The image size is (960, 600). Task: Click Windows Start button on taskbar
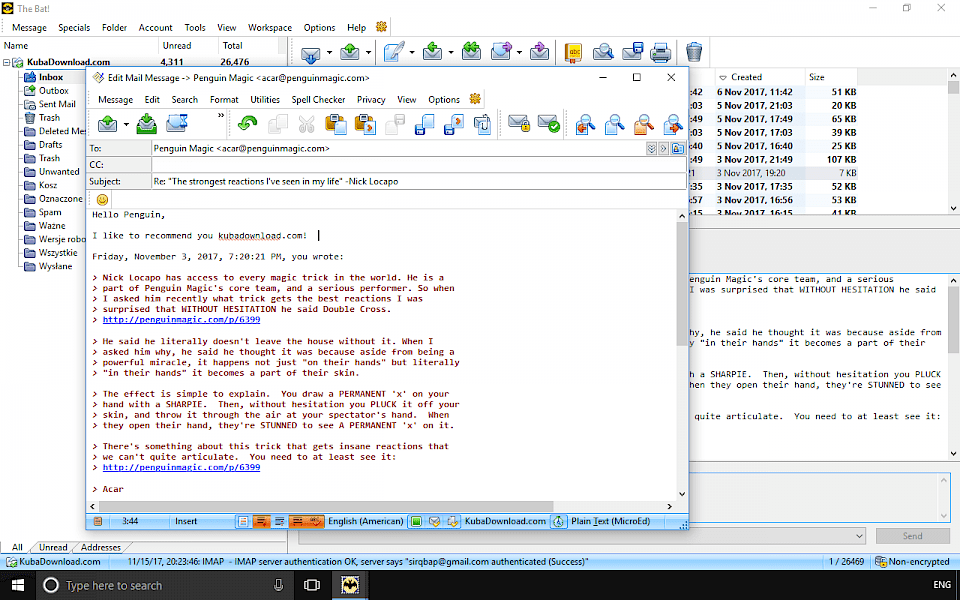tap(18, 585)
